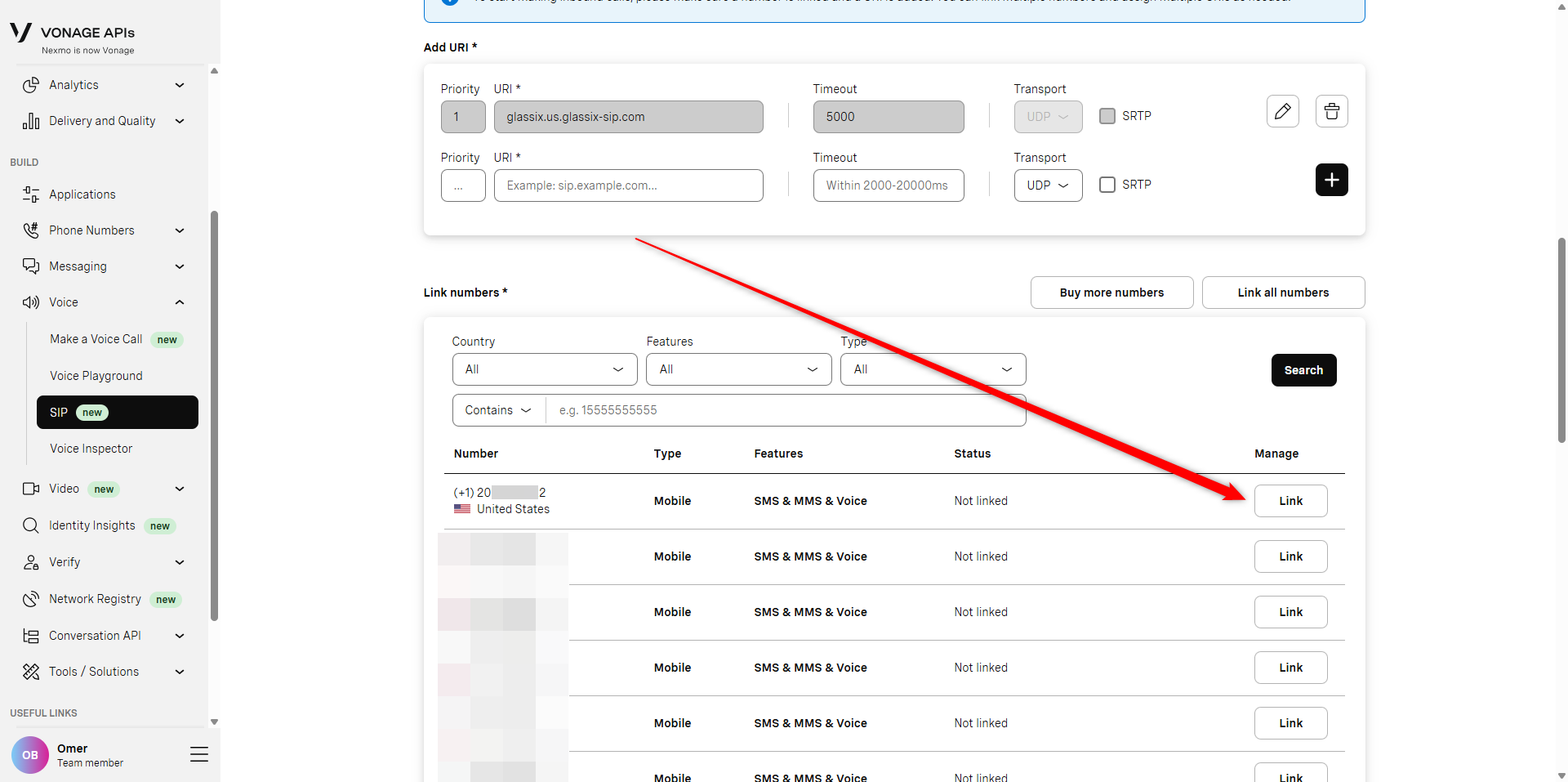Toggle SRTP checkbox for glassix URI row
The width and height of the screenshot is (1568, 782).
[x=1107, y=116]
